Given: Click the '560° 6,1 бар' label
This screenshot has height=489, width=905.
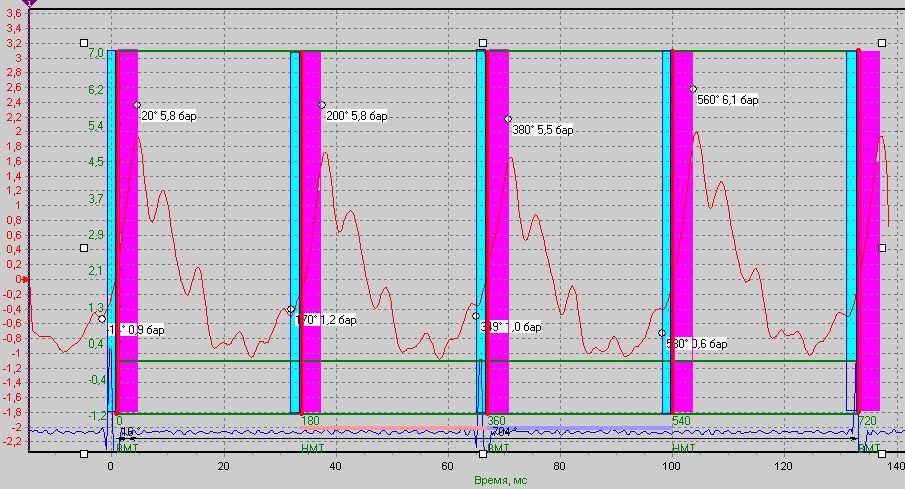Looking at the screenshot, I should [x=728, y=100].
